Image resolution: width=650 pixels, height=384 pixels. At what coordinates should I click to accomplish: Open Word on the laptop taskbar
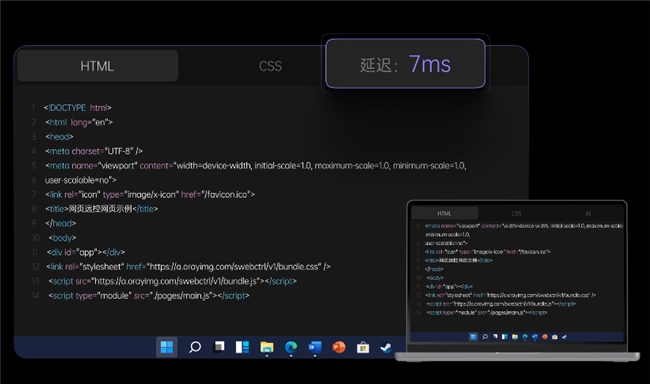[x=535, y=337]
